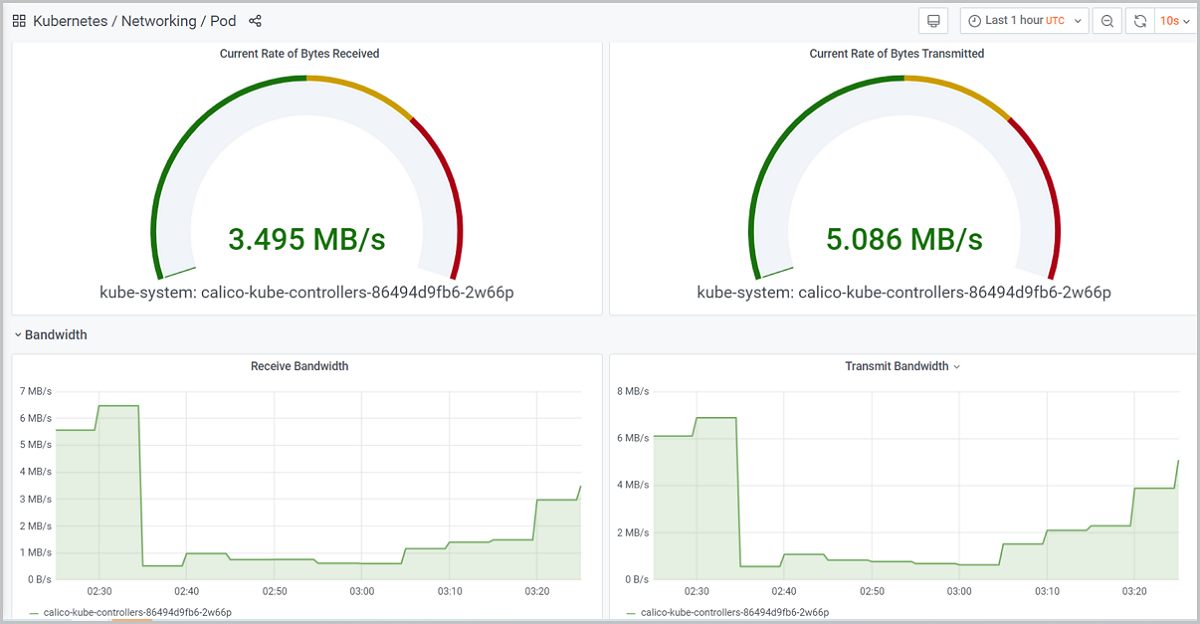This screenshot has width=1200, height=624.
Task: Click the 3.495 MB/s gauge value
Action: point(306,240)
